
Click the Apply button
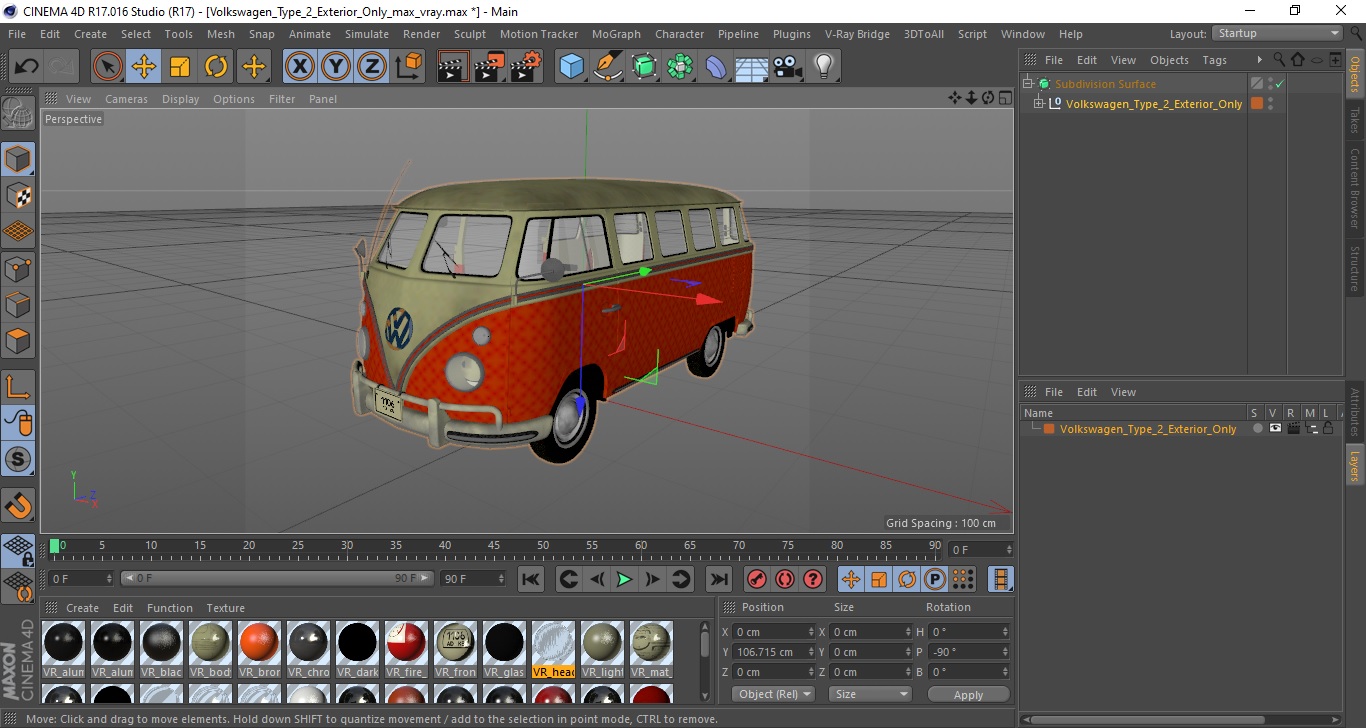pos(968,694)
